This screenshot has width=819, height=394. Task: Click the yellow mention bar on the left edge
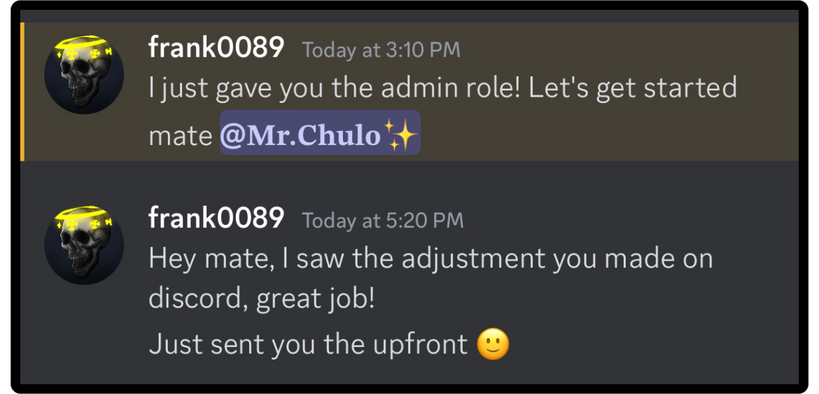(22, 91)
